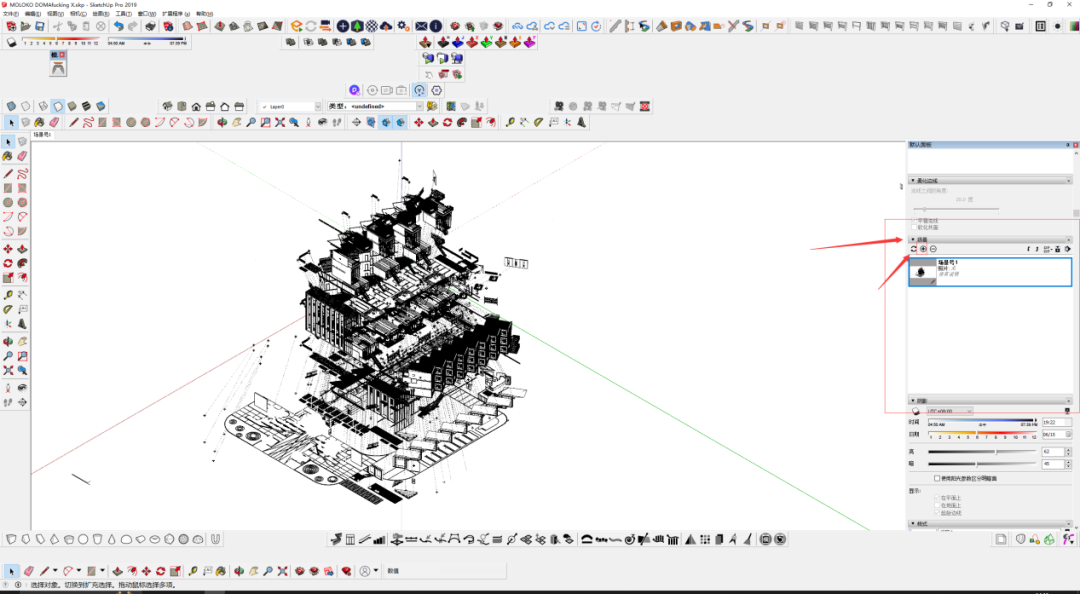Switch to Front view house icon
Image resolution: width=1080 pixels, height=594 pixels.
click(196, 106)
